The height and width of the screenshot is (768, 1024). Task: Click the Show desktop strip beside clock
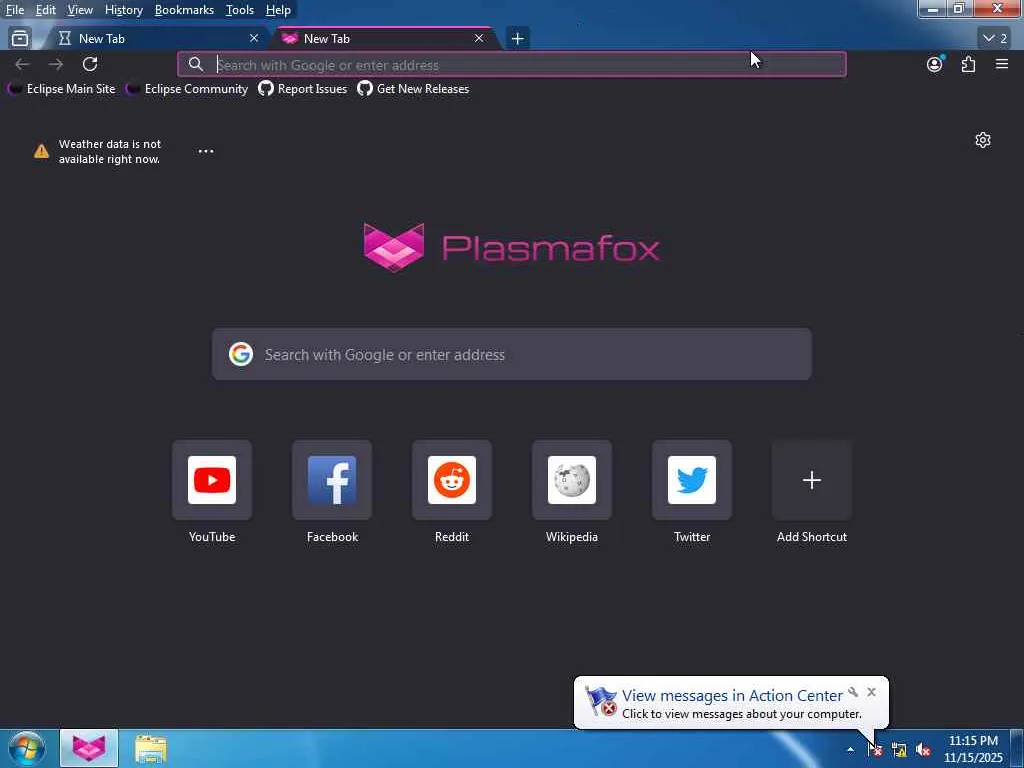pos(1017,749)
